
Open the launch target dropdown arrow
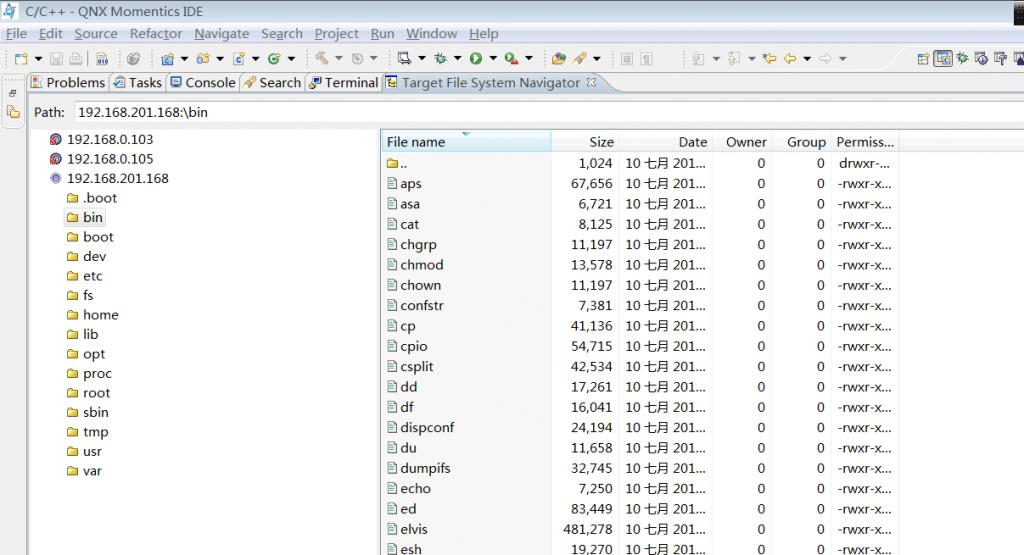[422, 59]
